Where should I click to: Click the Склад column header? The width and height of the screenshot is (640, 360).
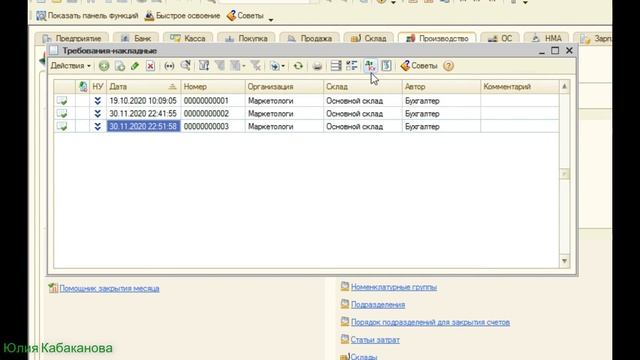(x=362, y=87)
